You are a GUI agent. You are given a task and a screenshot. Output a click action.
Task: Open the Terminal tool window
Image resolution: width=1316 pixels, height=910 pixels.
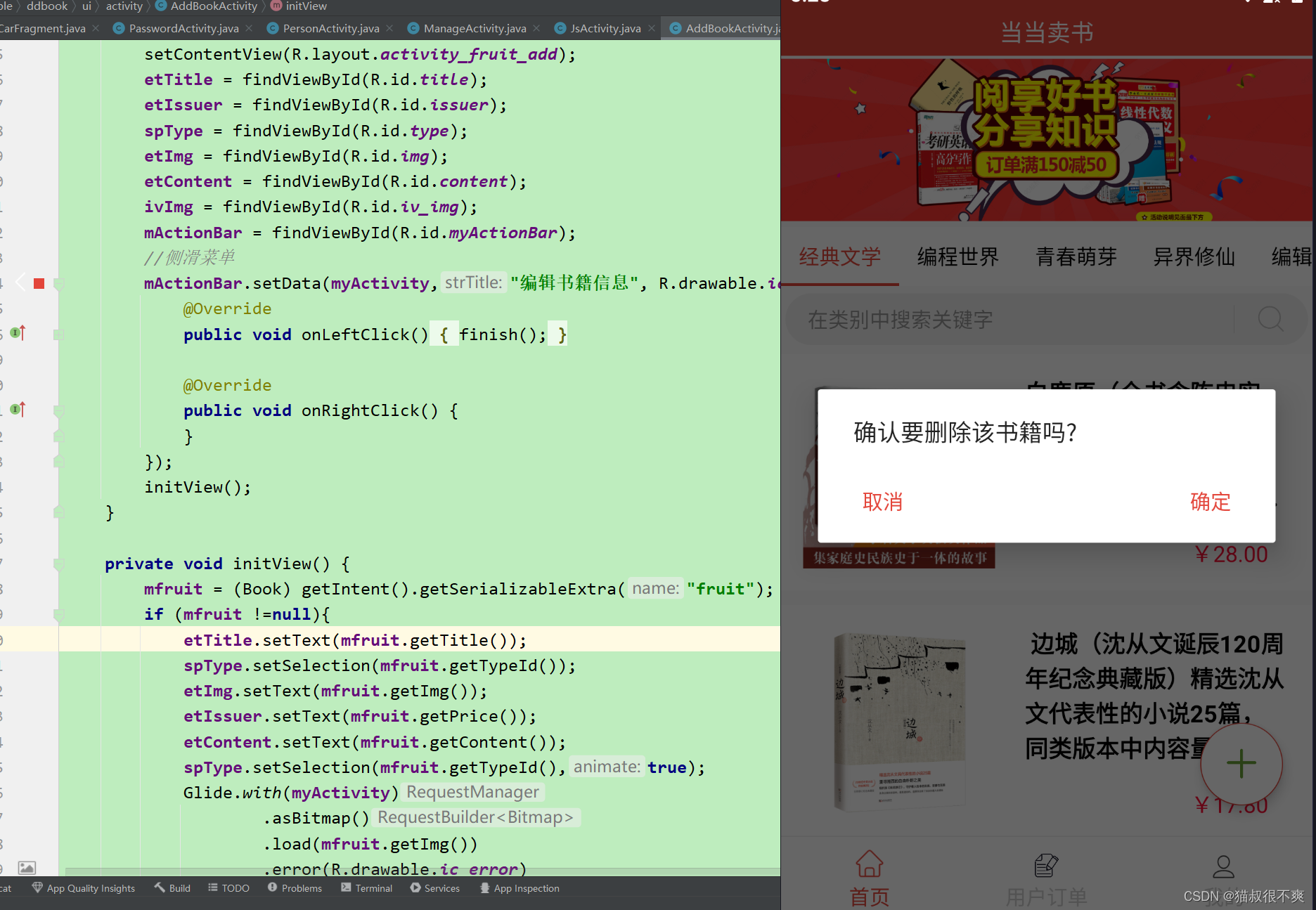[366, 888]
